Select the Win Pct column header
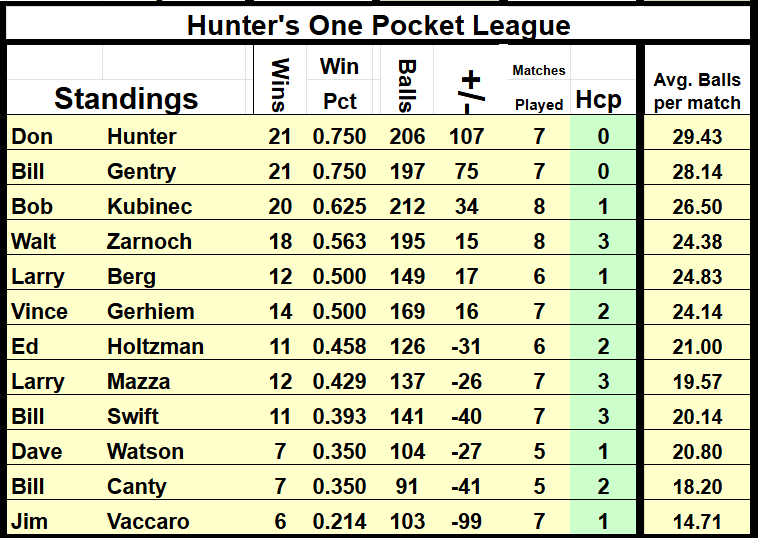Viewport: 758px width, 538px height. [x=340, y=84]
